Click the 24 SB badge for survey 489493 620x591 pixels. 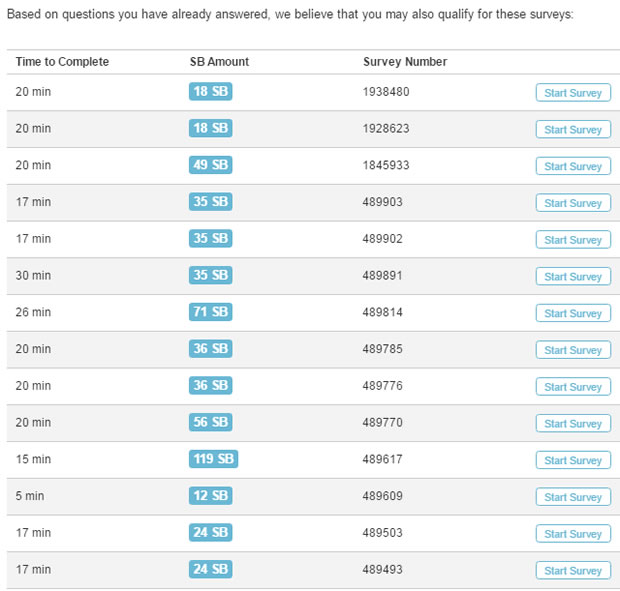coord(210,569)
